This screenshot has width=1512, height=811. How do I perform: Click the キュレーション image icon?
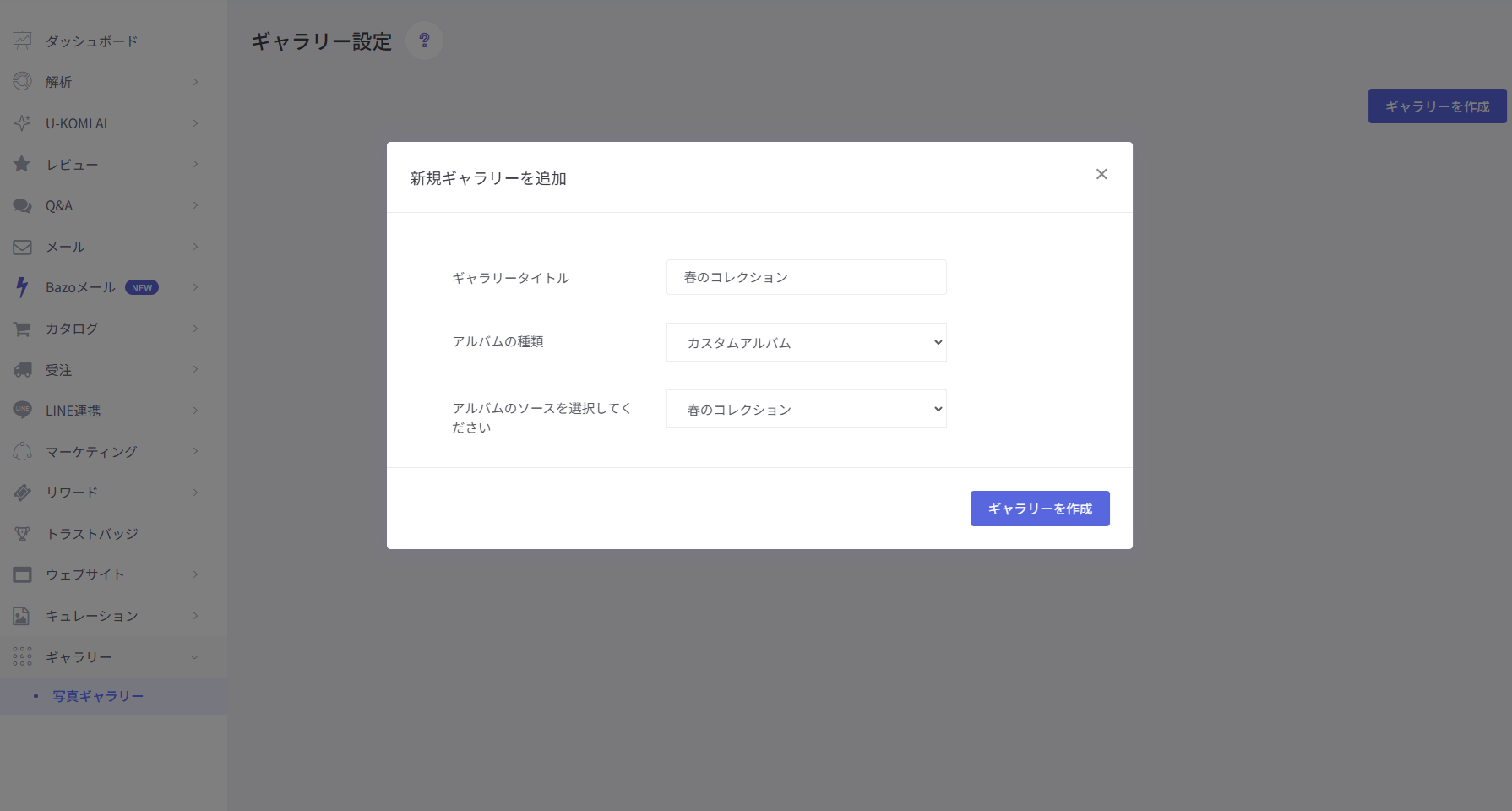pos(23,616)
